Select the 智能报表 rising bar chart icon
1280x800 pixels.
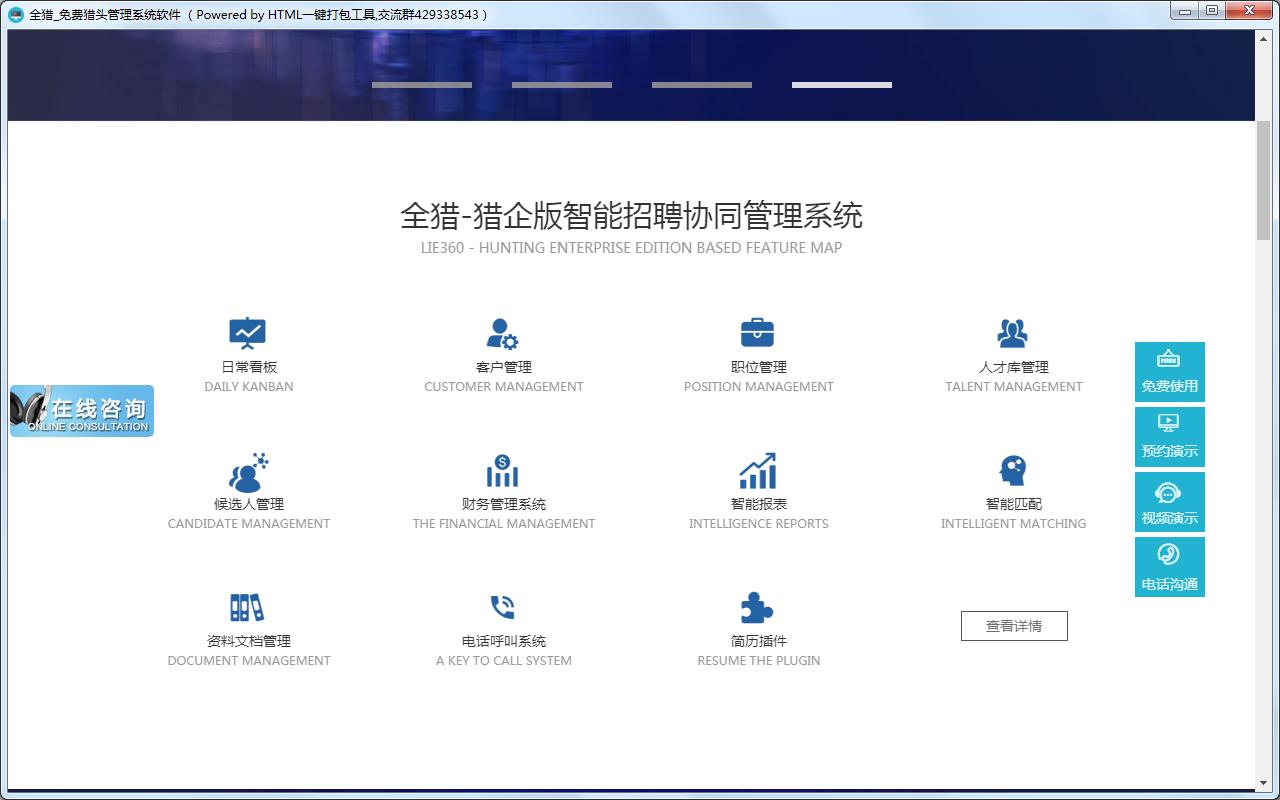pos(758,471)
